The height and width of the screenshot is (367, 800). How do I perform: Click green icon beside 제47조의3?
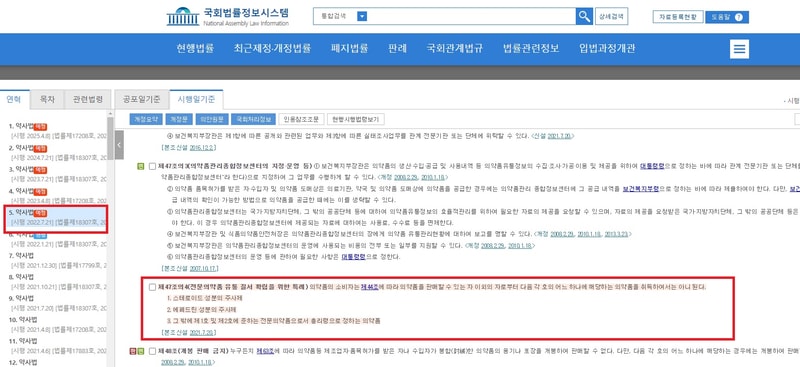point(140,166)
